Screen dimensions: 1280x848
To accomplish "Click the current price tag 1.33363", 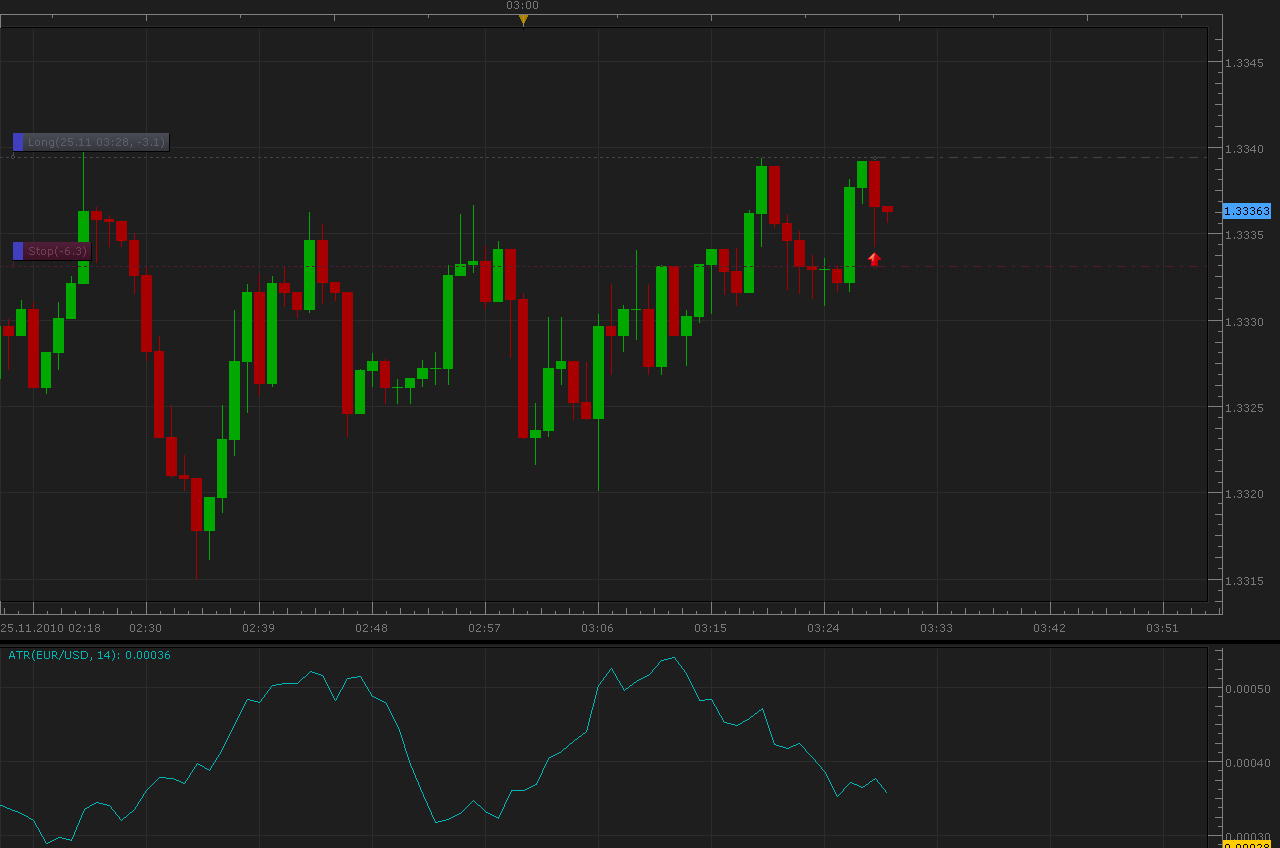I will pos(1247,211).
